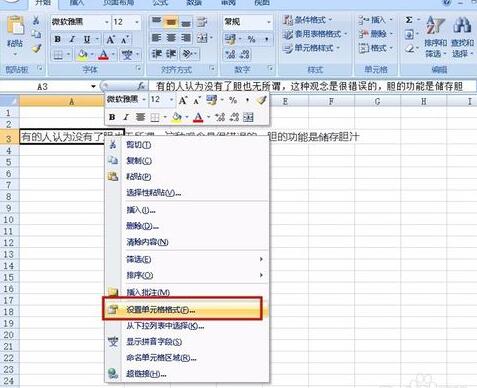Screen dimensions: 477x388
Task: Open the Name Box dropdown arrow next to A3
Action: (x=94, y=87)
